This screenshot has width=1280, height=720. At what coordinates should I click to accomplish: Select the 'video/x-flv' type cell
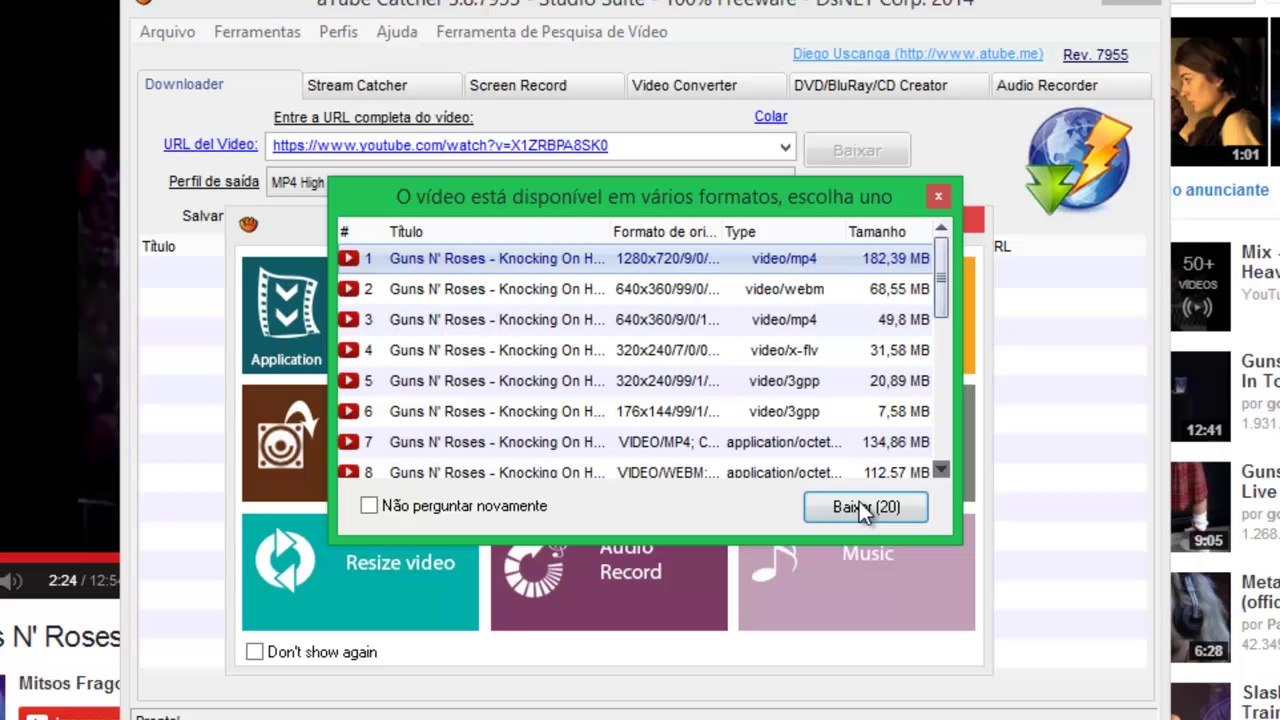[784, 351]
